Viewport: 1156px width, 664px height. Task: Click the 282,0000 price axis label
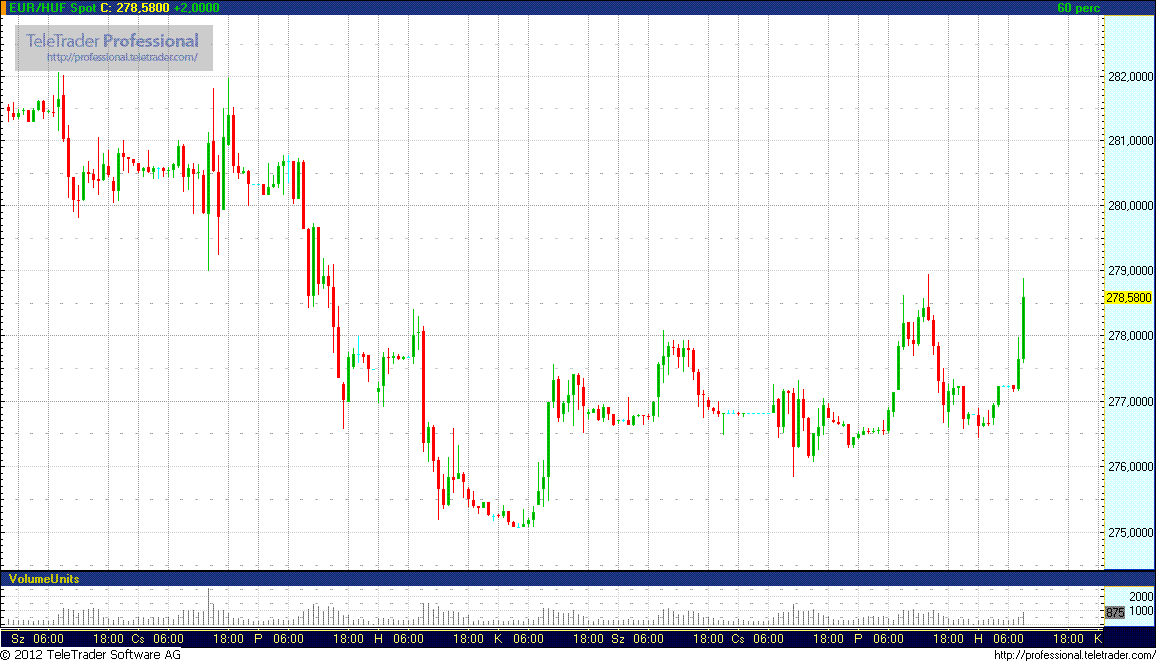tap(1130, 77)
